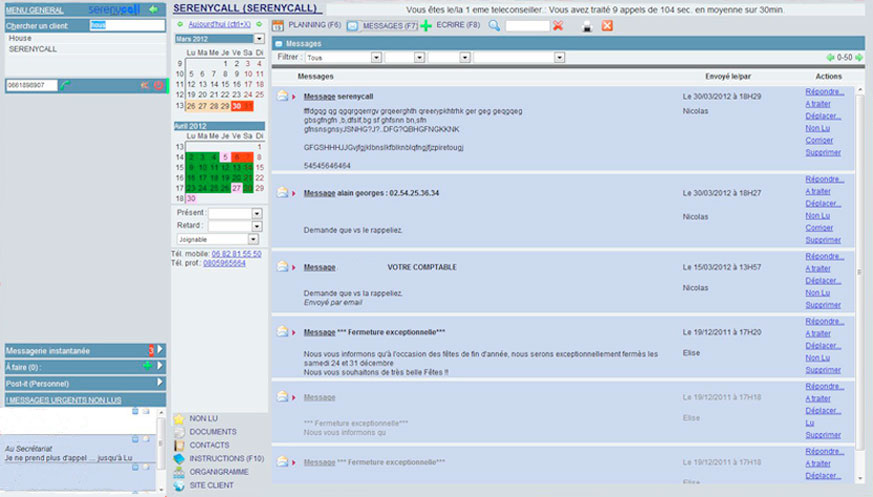Select April 5 pink highlighted date
Screen dimensions: 873x497
225,157
